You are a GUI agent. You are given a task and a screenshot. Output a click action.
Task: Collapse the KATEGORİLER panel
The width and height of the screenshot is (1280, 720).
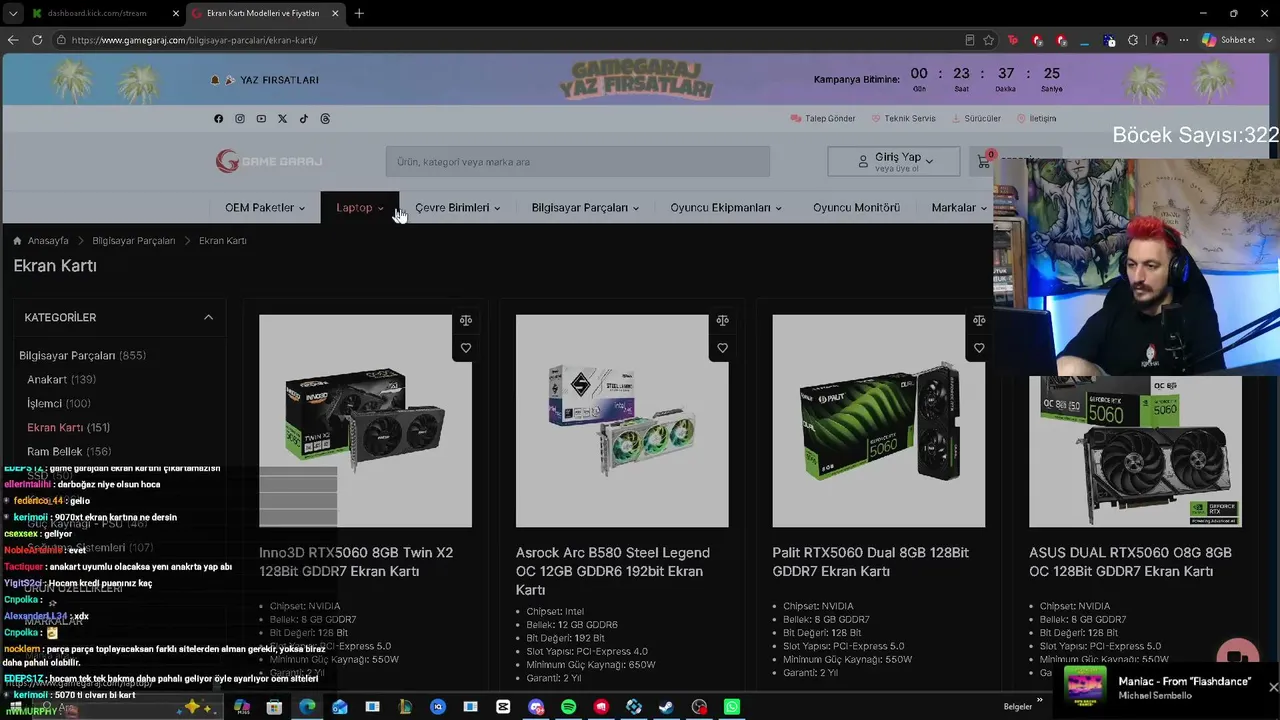pos(208,318)
